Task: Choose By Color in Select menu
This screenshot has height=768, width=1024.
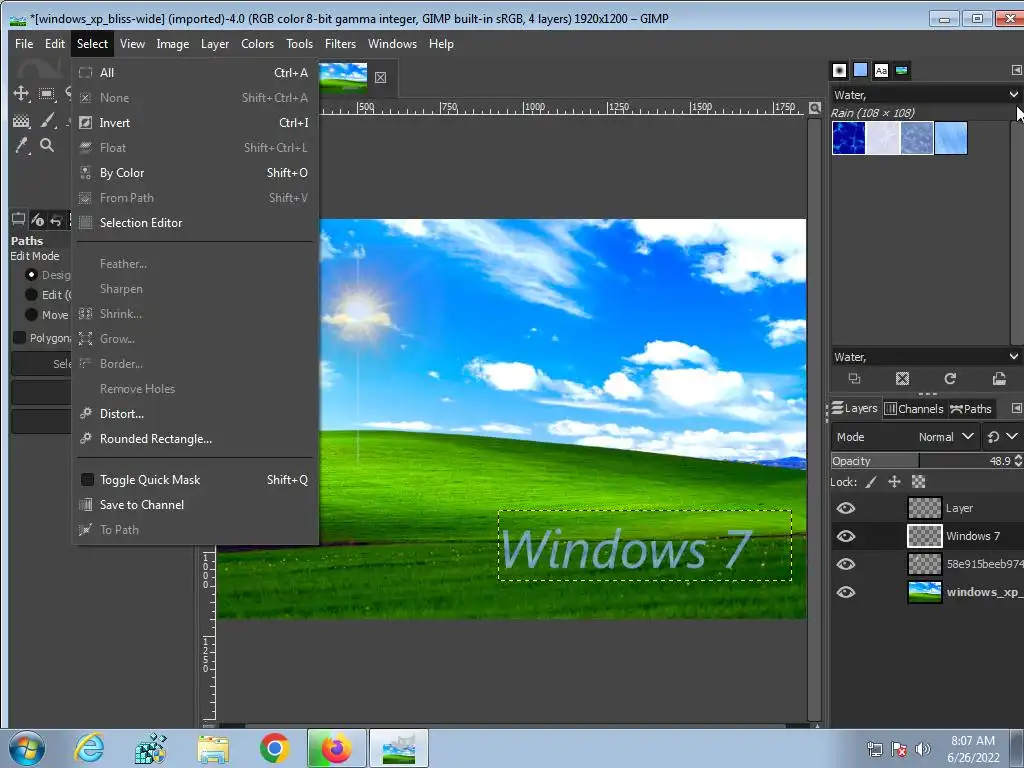Action: [194, 172]
